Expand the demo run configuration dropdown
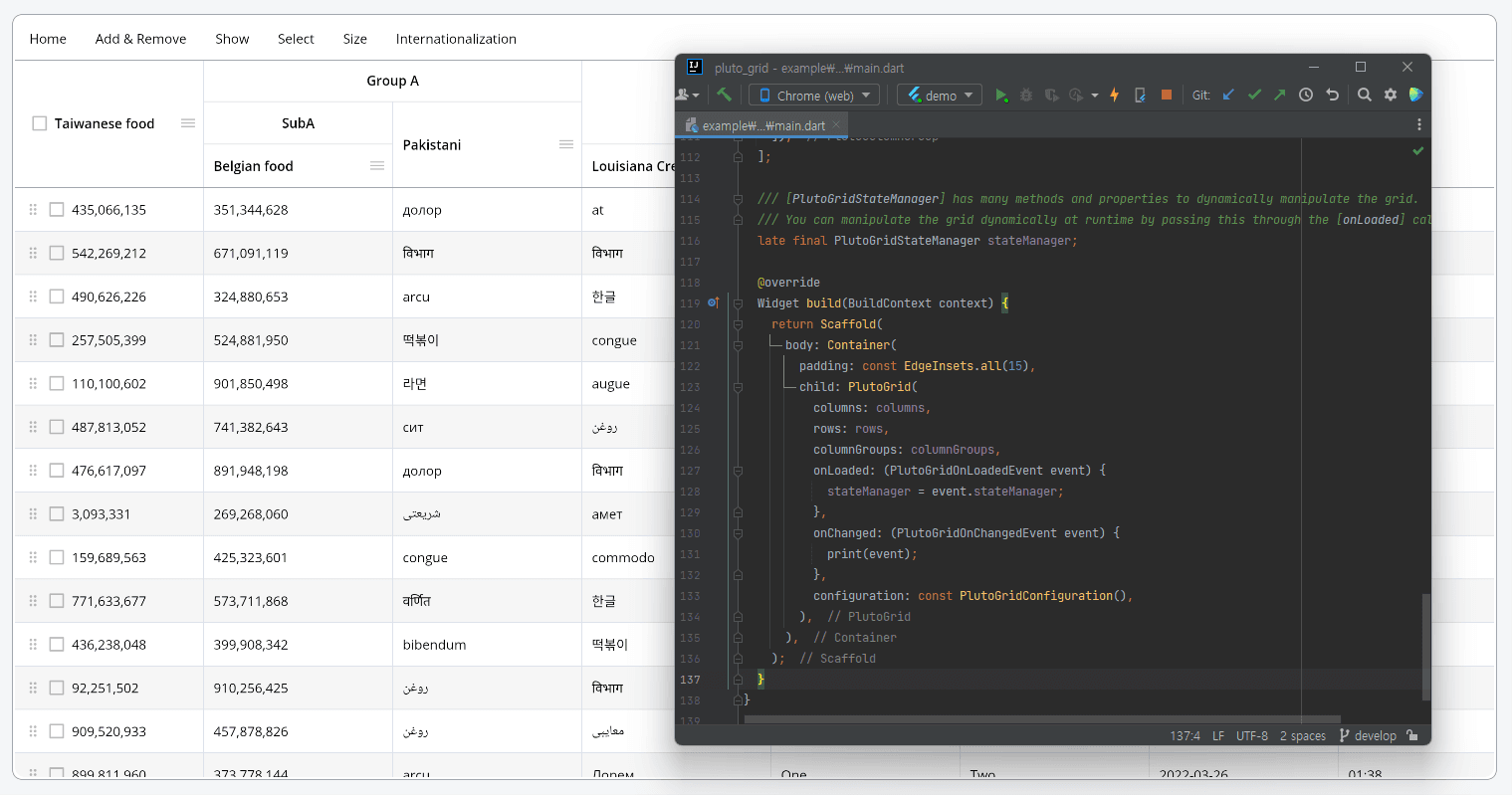Screen dimensions: 1512x795 [939, 96]
